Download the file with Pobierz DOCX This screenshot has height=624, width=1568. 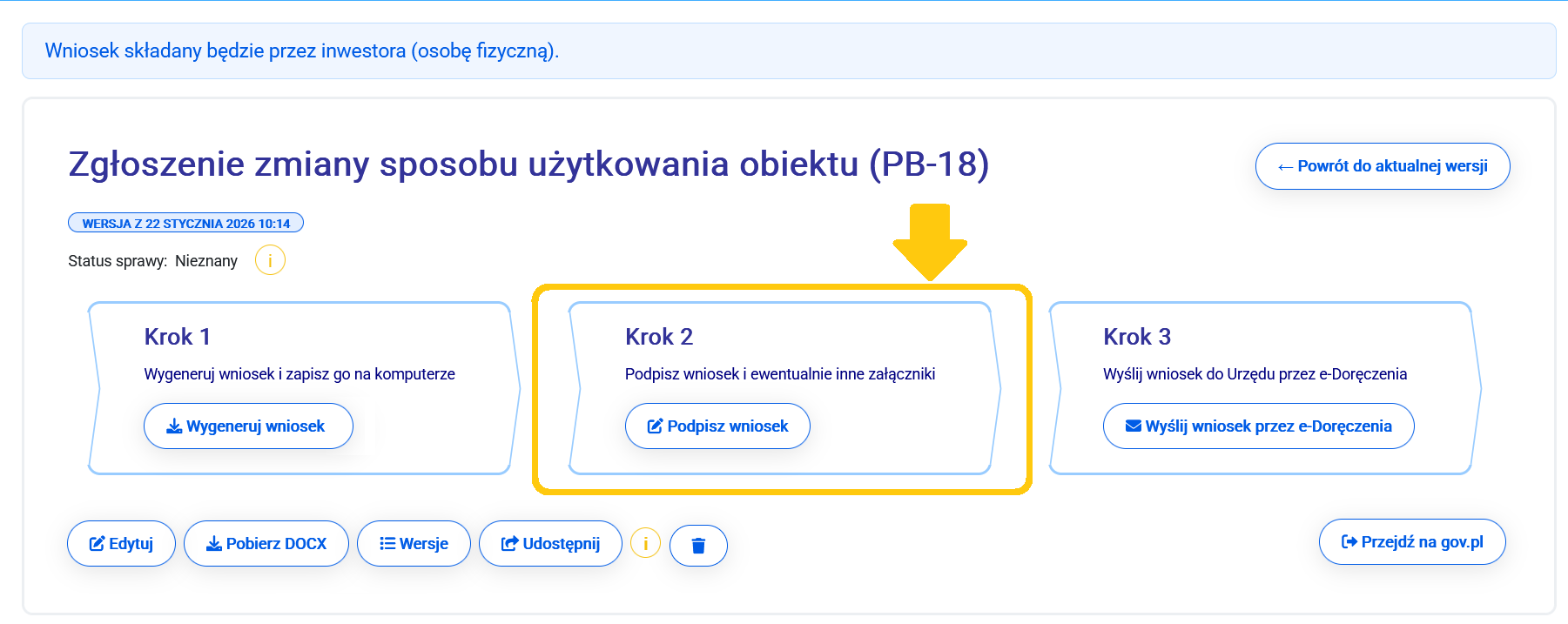[x=266, y=544]
